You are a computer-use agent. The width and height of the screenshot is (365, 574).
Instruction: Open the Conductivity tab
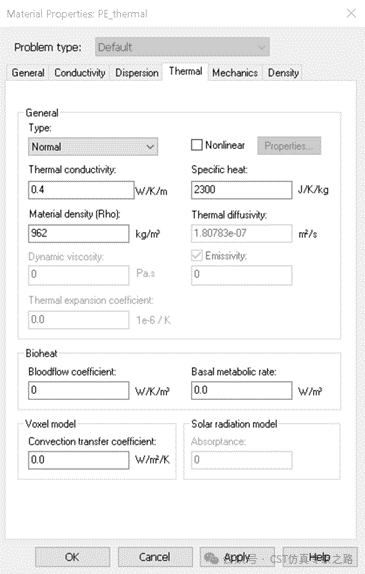80,72
